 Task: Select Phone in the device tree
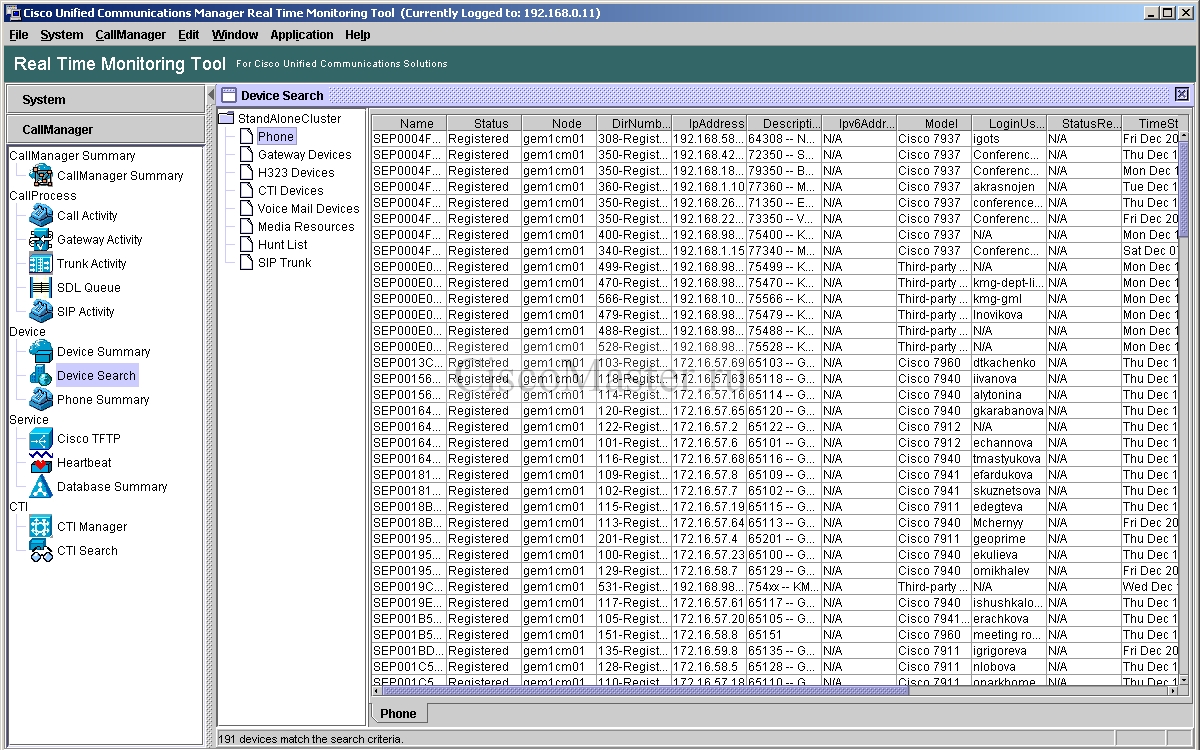tap(276, 137)
